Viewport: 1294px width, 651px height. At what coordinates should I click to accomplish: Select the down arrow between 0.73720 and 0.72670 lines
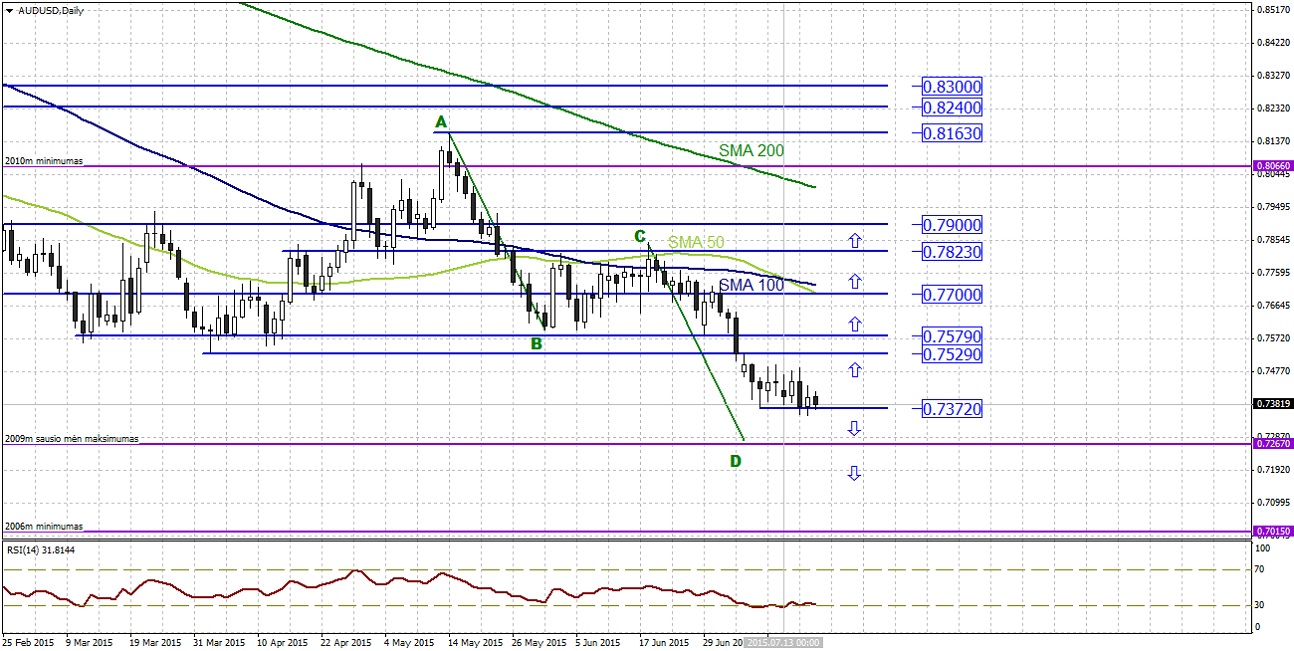(x=854, y=428)
